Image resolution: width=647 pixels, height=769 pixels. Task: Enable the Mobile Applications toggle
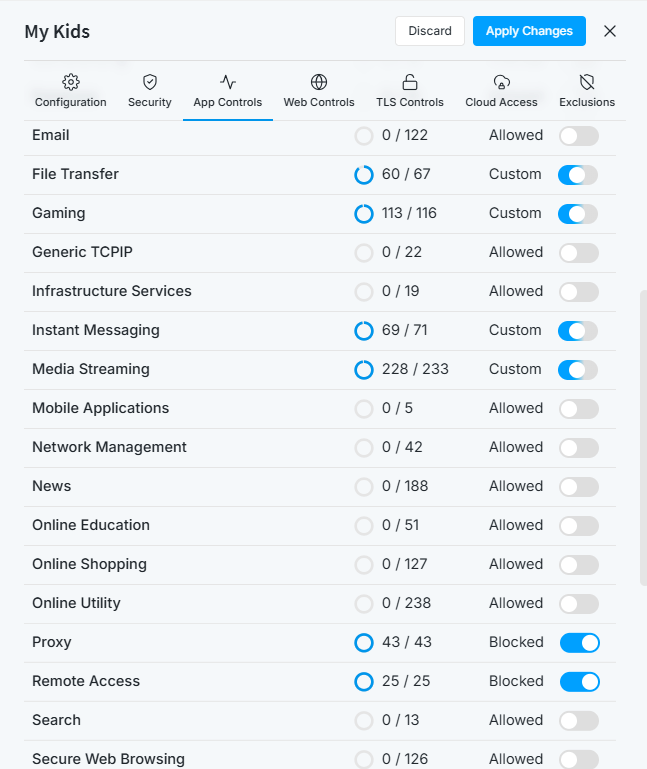pos(579,409)
